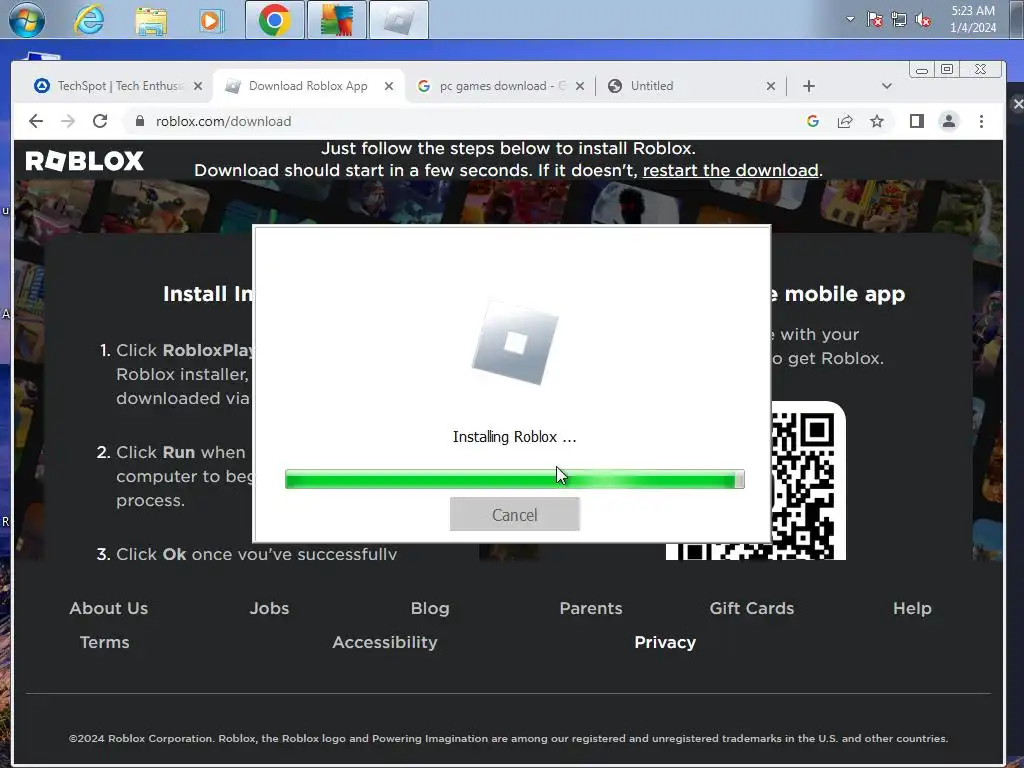The width and height of the screenshot is (1024, 768).
Task: Open the Parents footer link
Action: pyautogui.click(x=591, y=608)
